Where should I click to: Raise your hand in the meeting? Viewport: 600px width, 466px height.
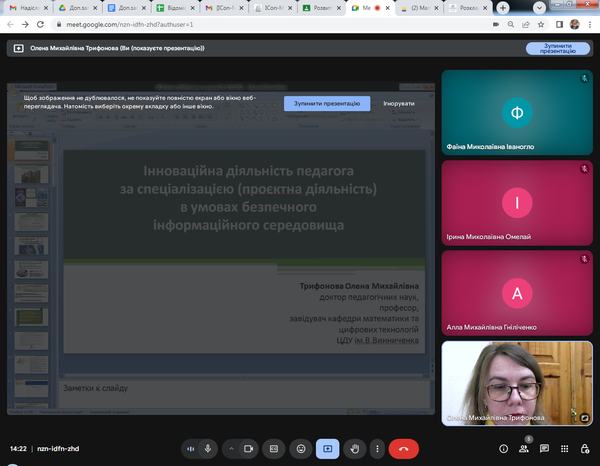click(x=354, y=449)
